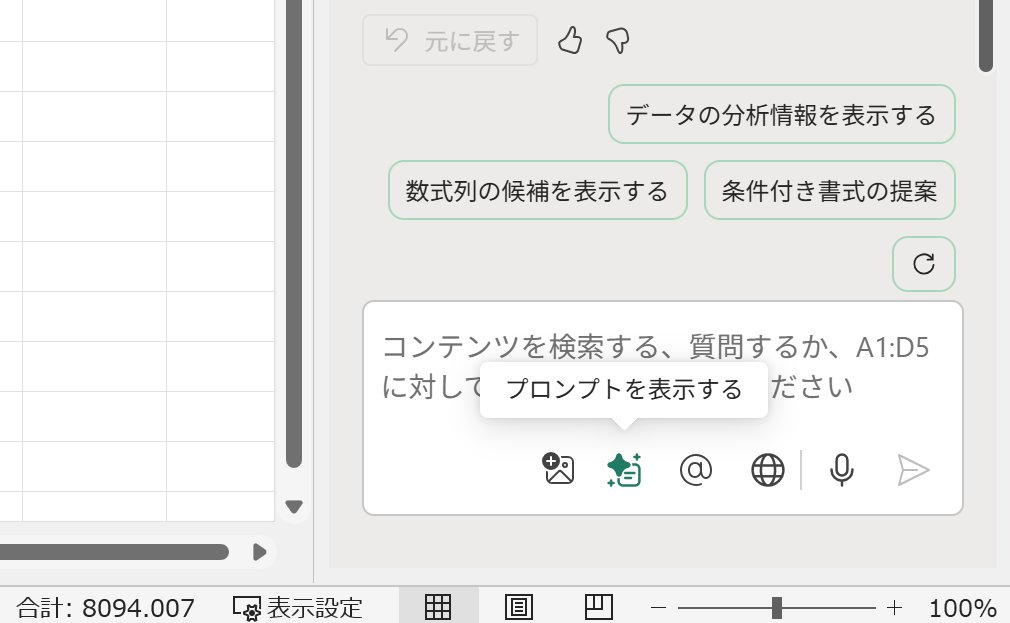Switch to Normal view in status bar
This screenshot has height=623, width=1010.
(438, 607)
